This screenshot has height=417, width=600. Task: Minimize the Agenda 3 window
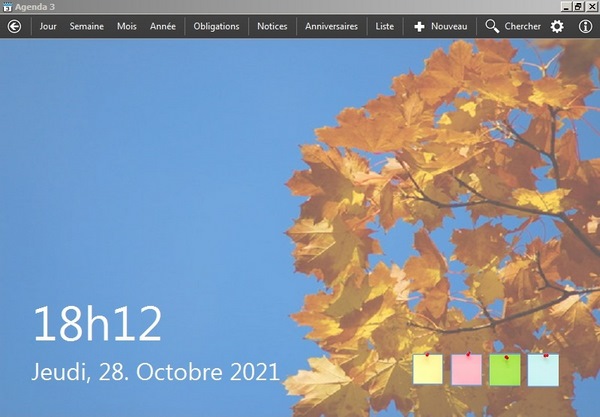[566, 7]
